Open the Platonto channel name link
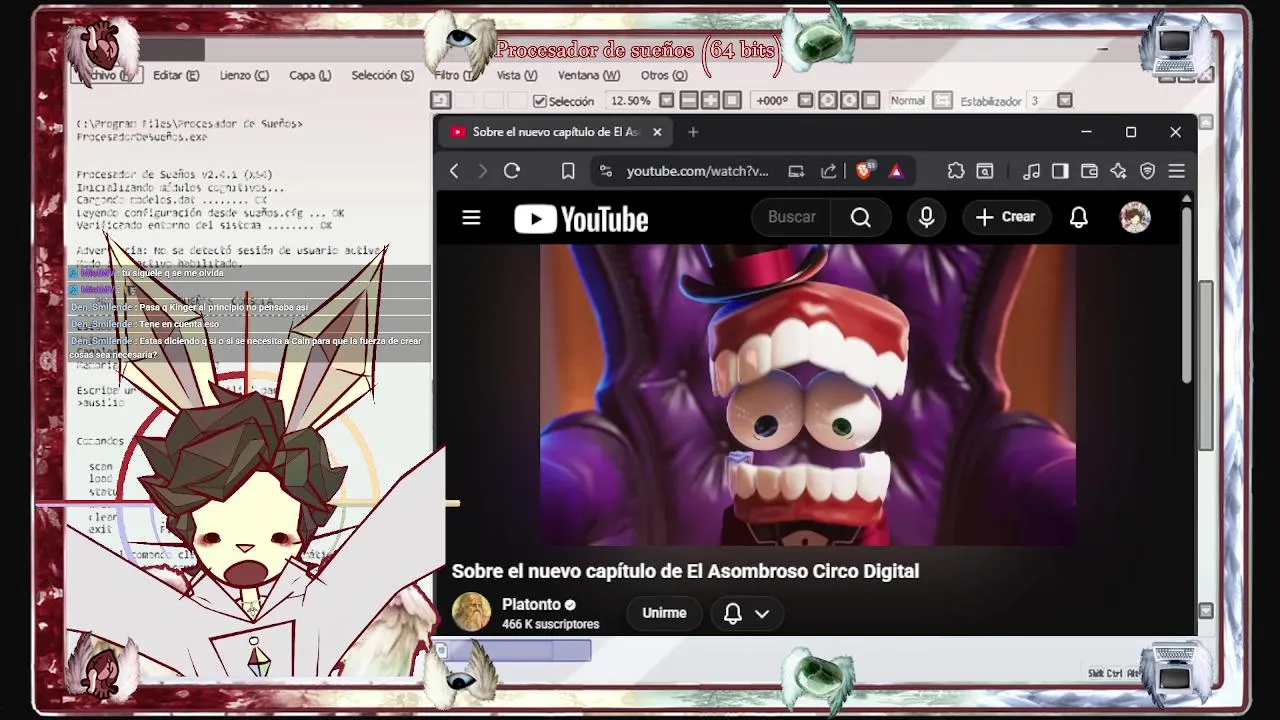Viewport: 1280px width, 720px height. pos(531,604)
